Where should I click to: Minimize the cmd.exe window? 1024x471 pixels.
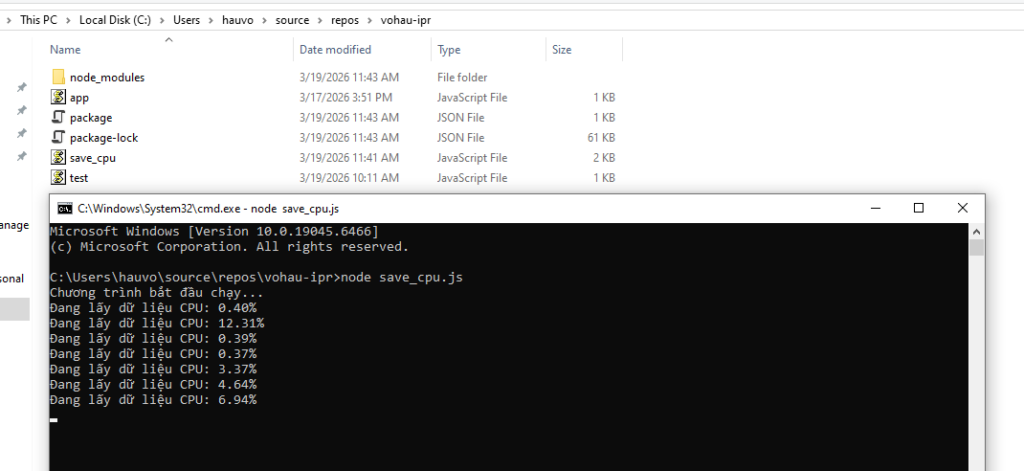875,208
